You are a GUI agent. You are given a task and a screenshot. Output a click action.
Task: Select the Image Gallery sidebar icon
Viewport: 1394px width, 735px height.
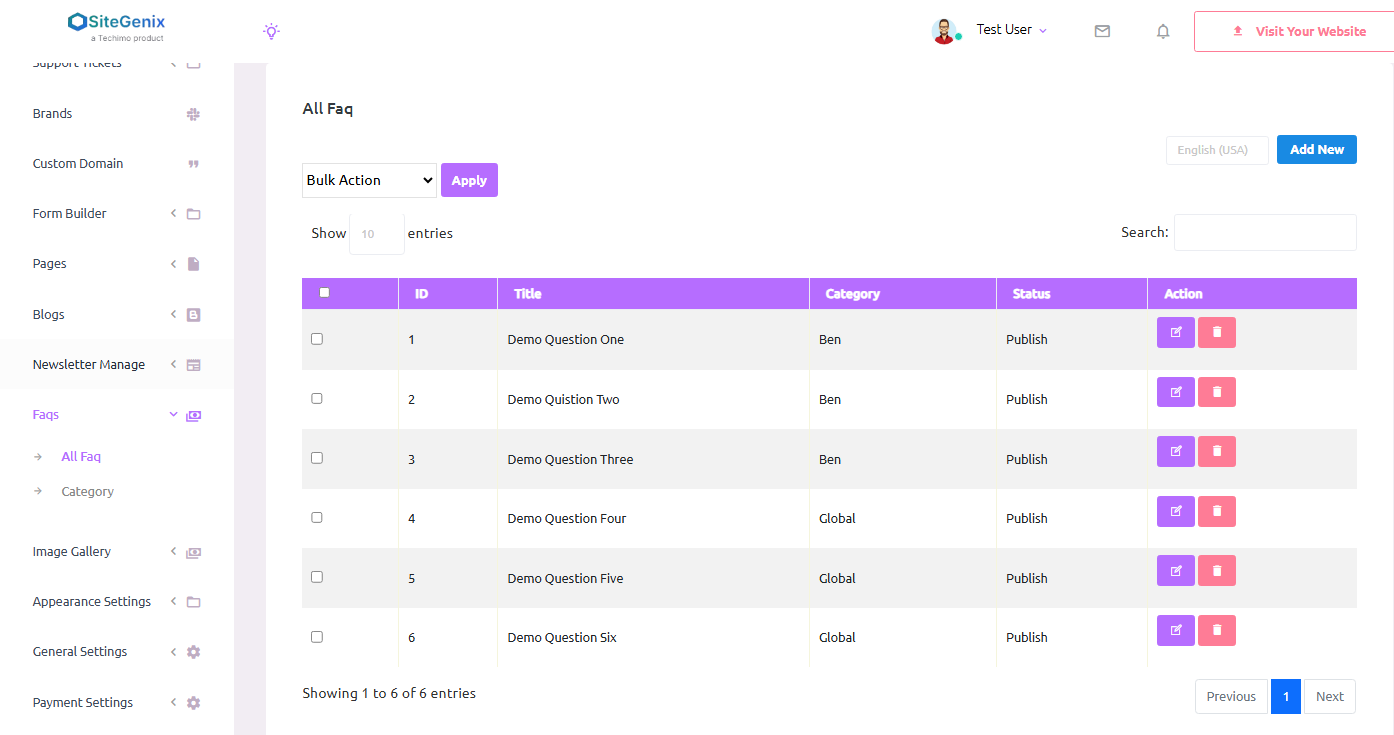192,552
